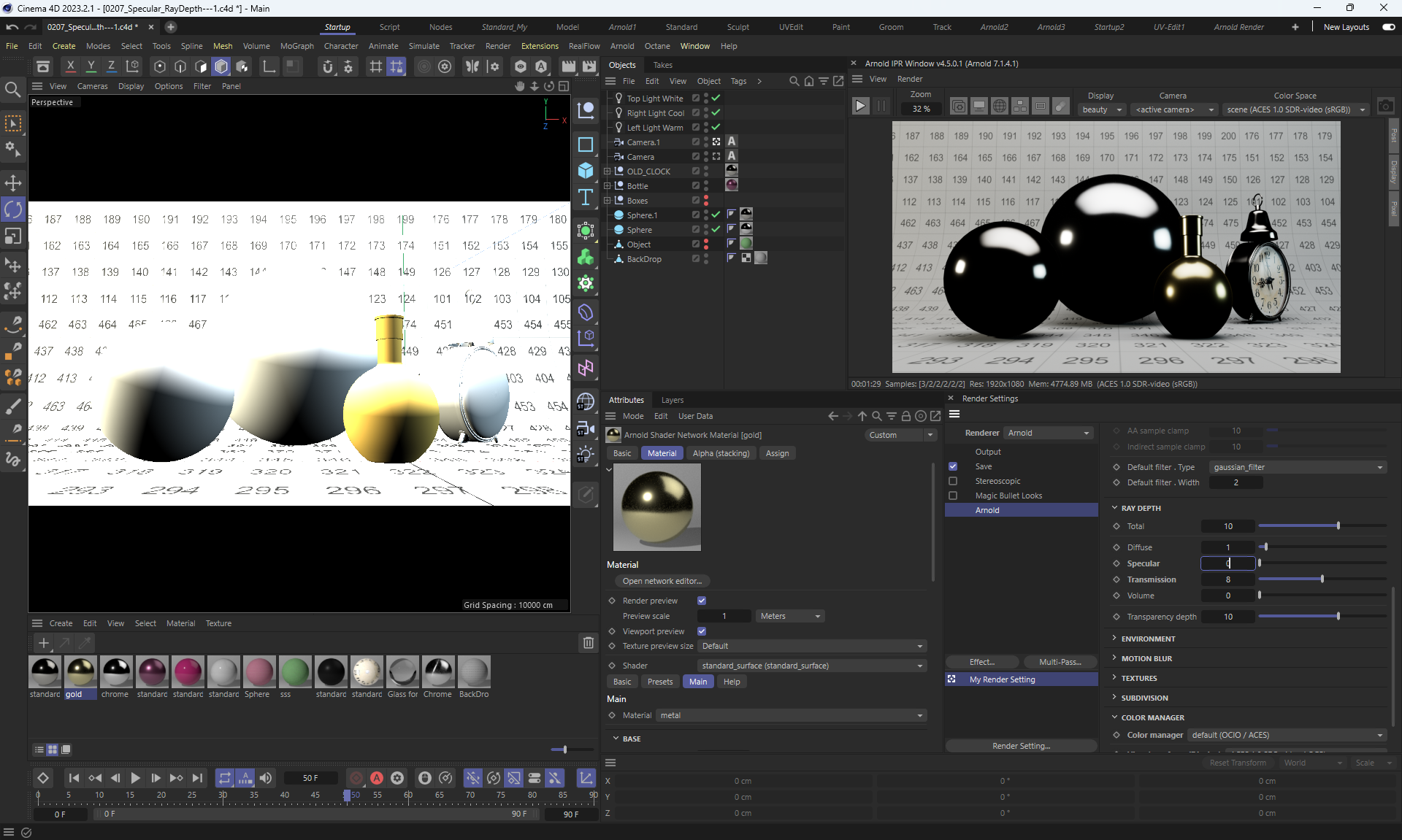This screenshot has height=840, width=1402.
Task: Start the Arnold IPR render play button
Action: click(x=860, y=107)
